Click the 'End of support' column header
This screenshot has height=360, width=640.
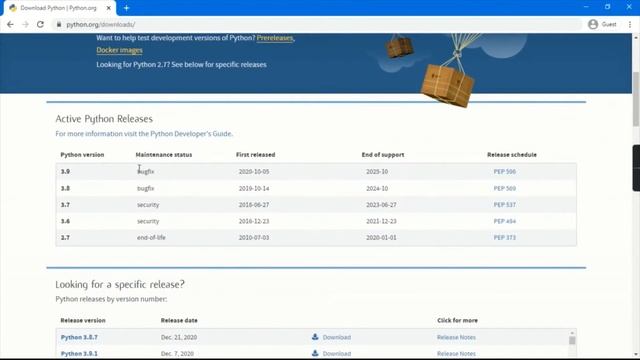click(x=383, y=155)
